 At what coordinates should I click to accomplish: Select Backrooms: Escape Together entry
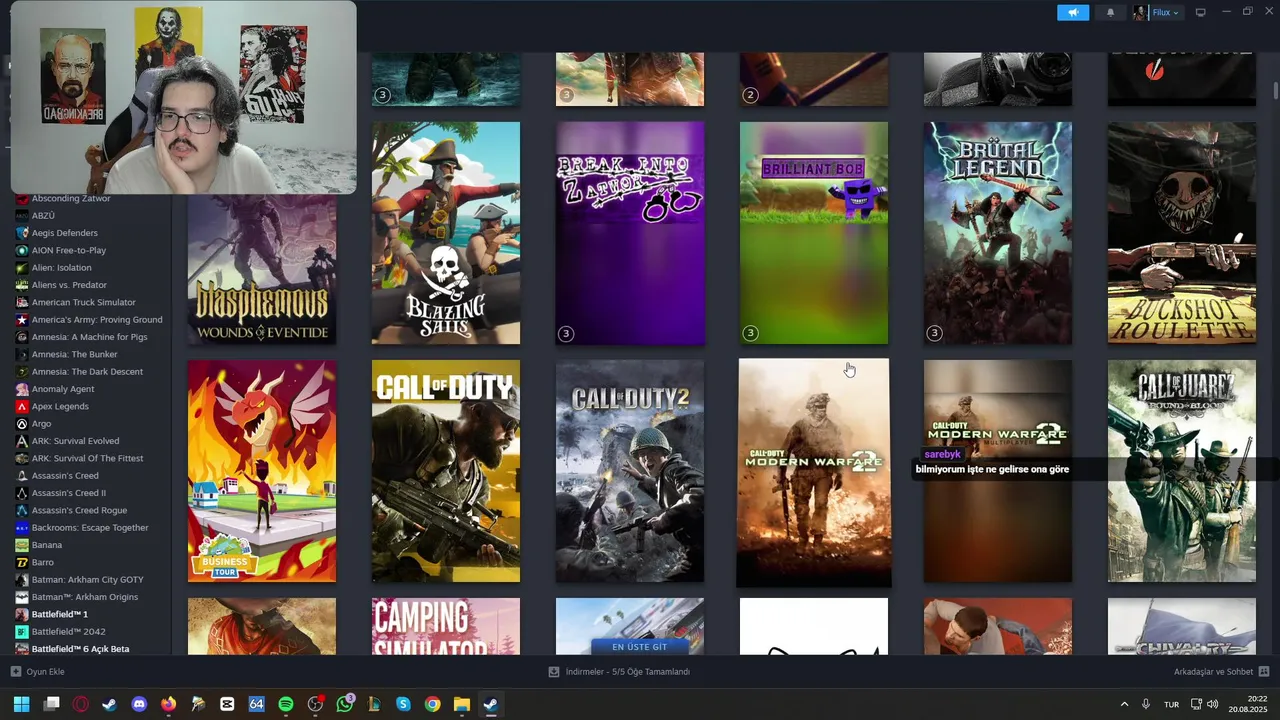[x=88, y=528]
